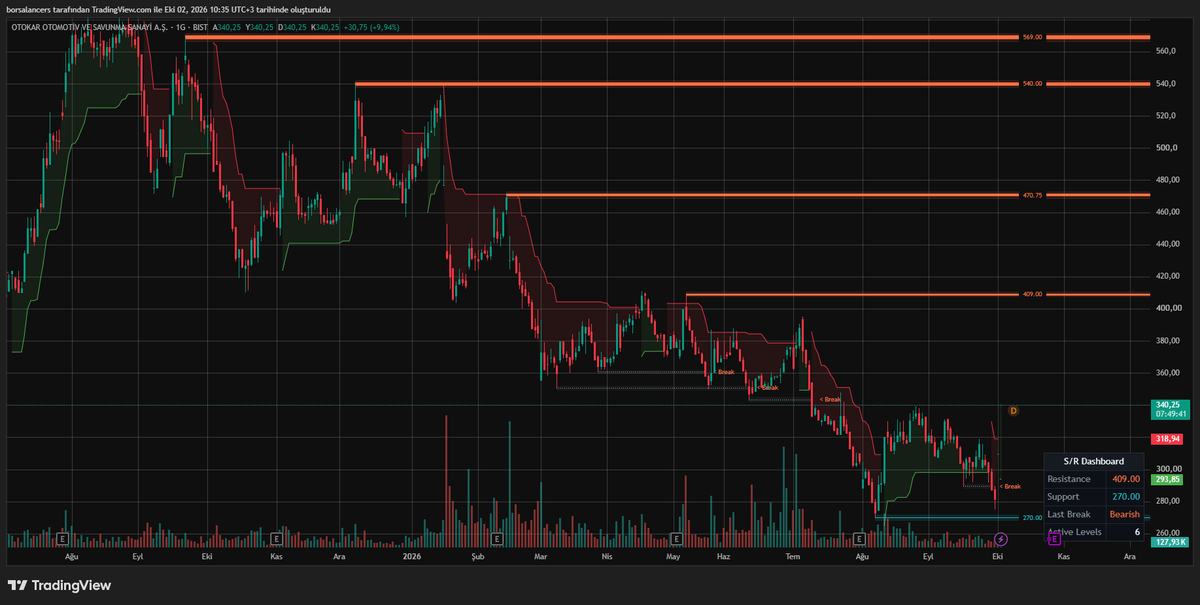The width and height of the screenshot is (1200, 605).
Task: Select the 270.00 label on the teal support line
Action: (x=1032, y=518)
